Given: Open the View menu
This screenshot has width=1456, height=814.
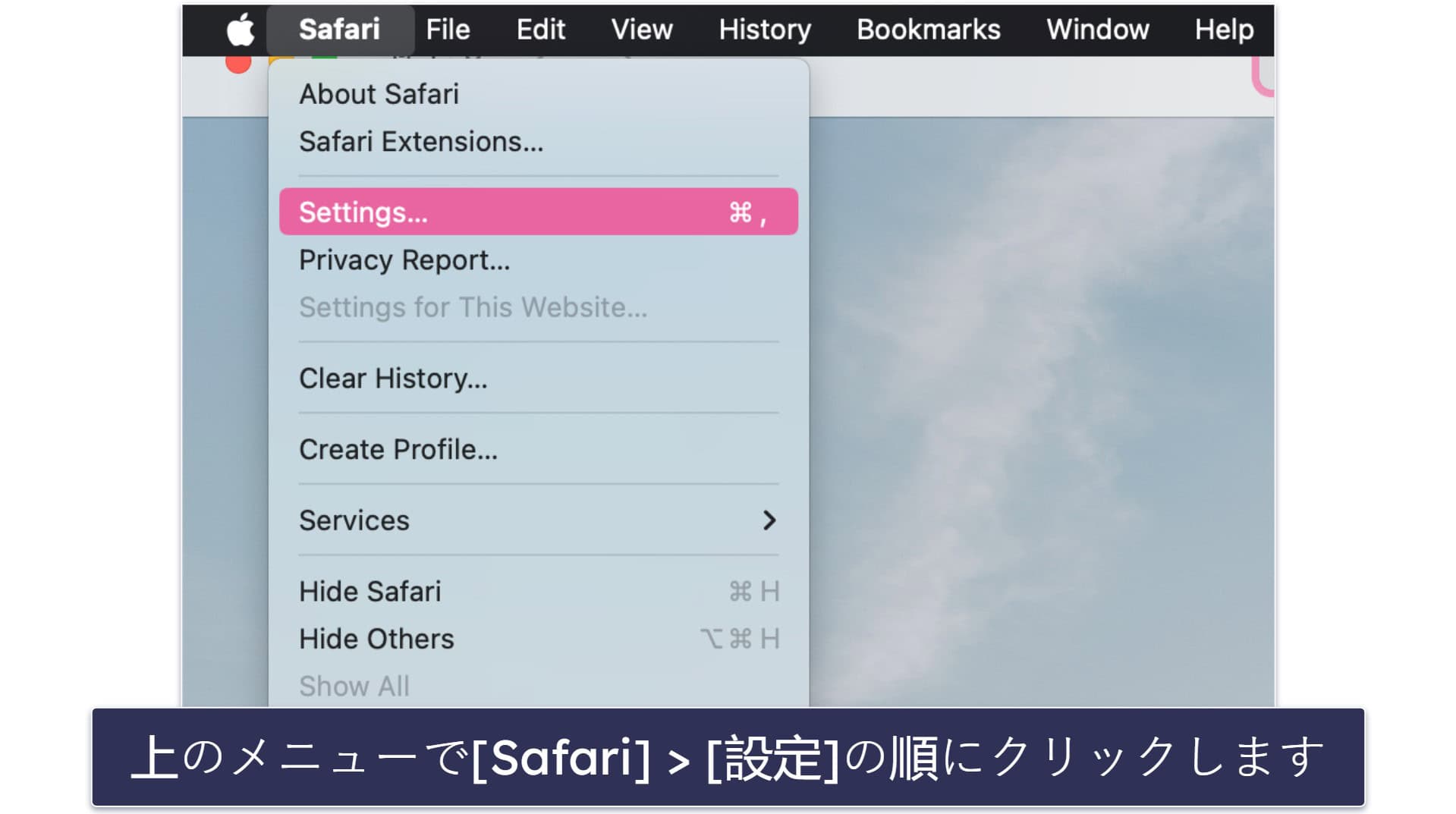Looking at the screenshot, I should point(641,30).
